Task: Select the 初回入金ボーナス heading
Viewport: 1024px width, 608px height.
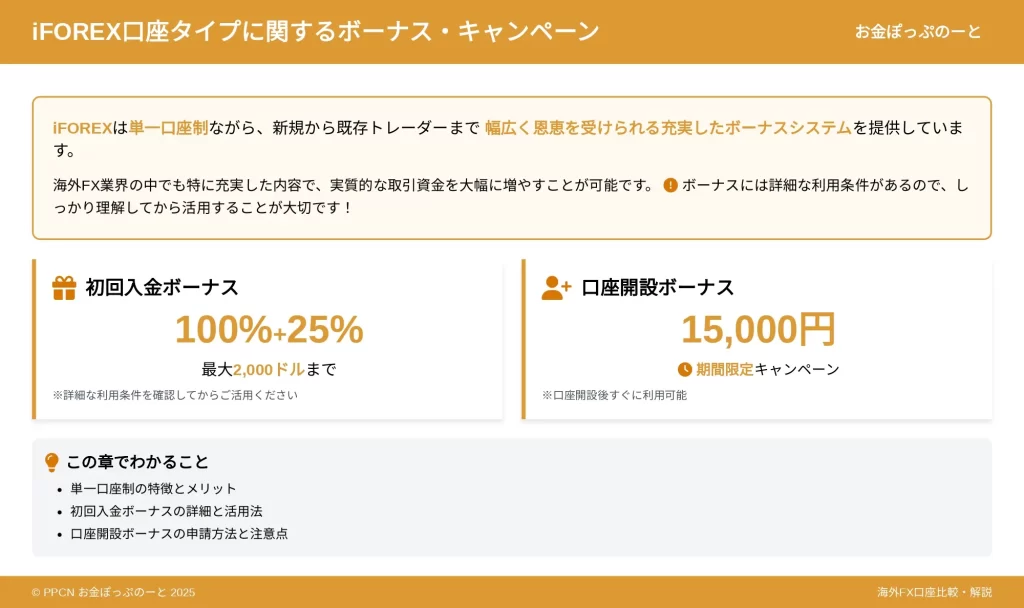Action: click(x=162, y=287)
